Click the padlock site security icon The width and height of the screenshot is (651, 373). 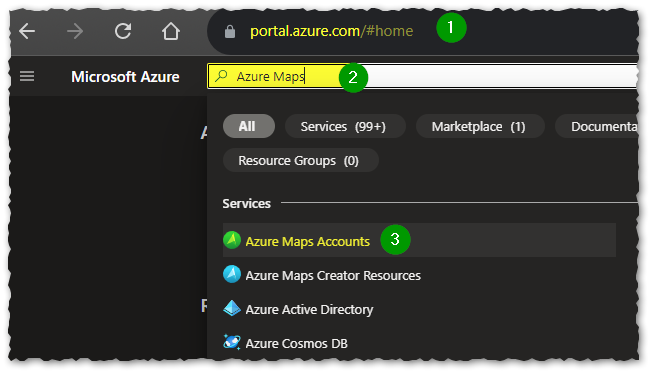(230, 32)
